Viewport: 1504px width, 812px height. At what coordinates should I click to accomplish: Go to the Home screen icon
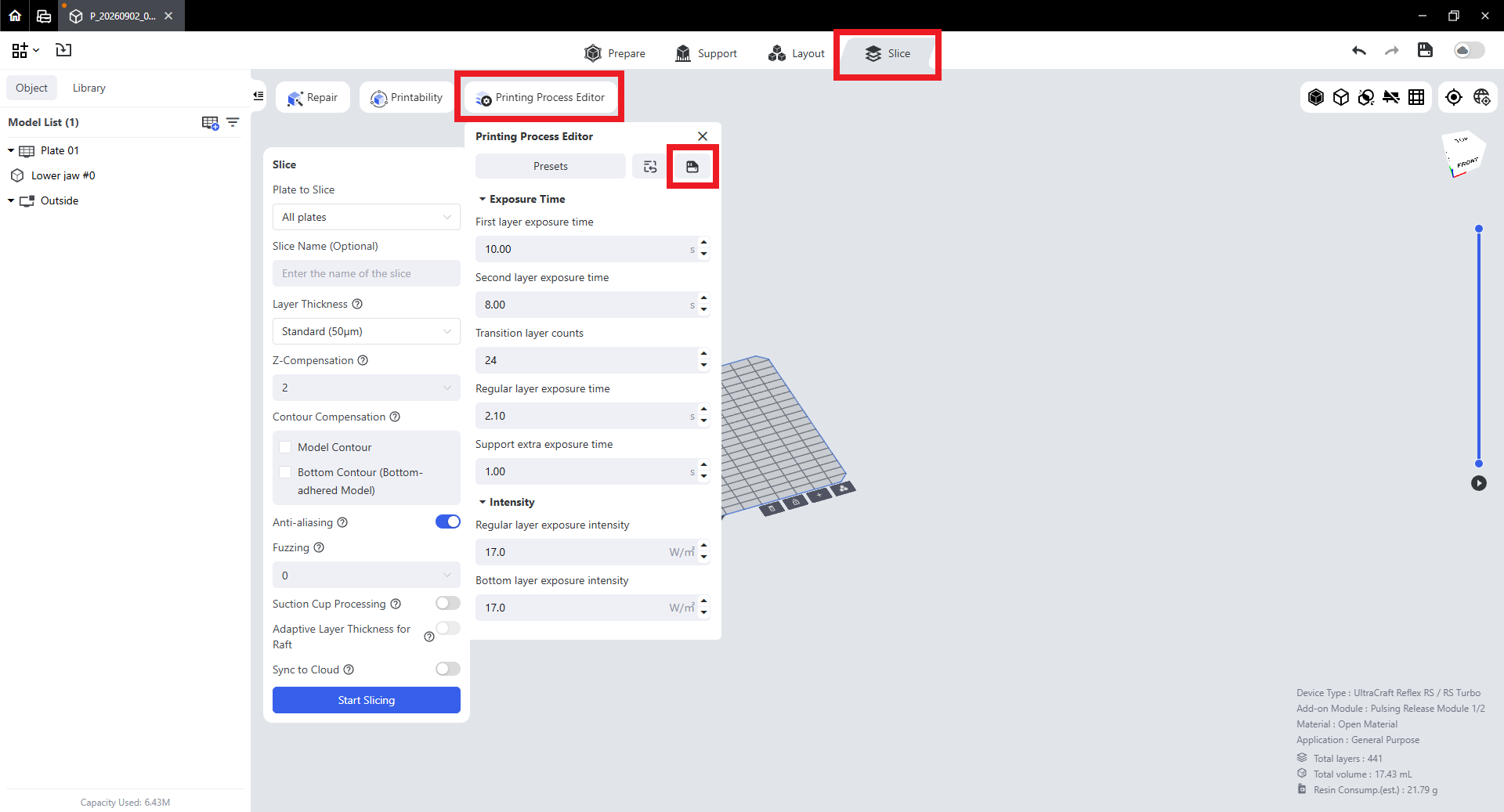point(15,16)
